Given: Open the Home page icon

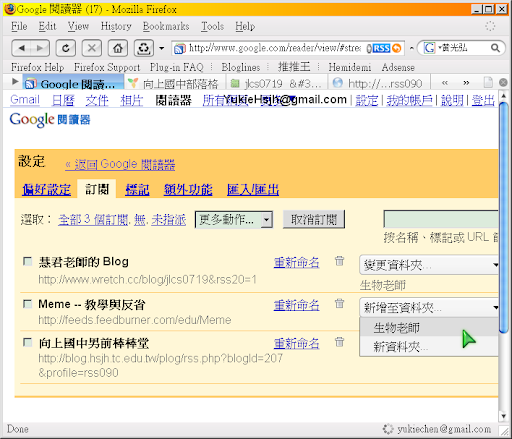Looking at the screenshot, I should [x=118, y=48].
